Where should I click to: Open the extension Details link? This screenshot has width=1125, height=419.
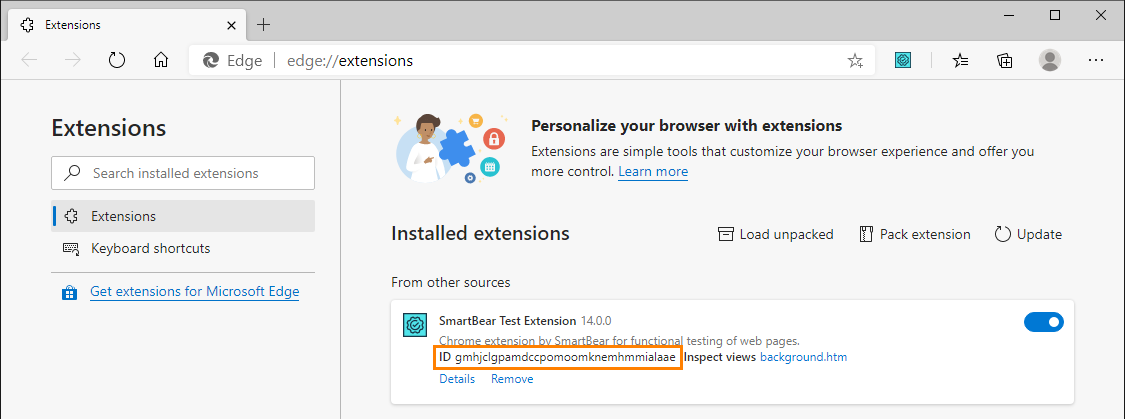pyautogui.click(x=457, y=379)
